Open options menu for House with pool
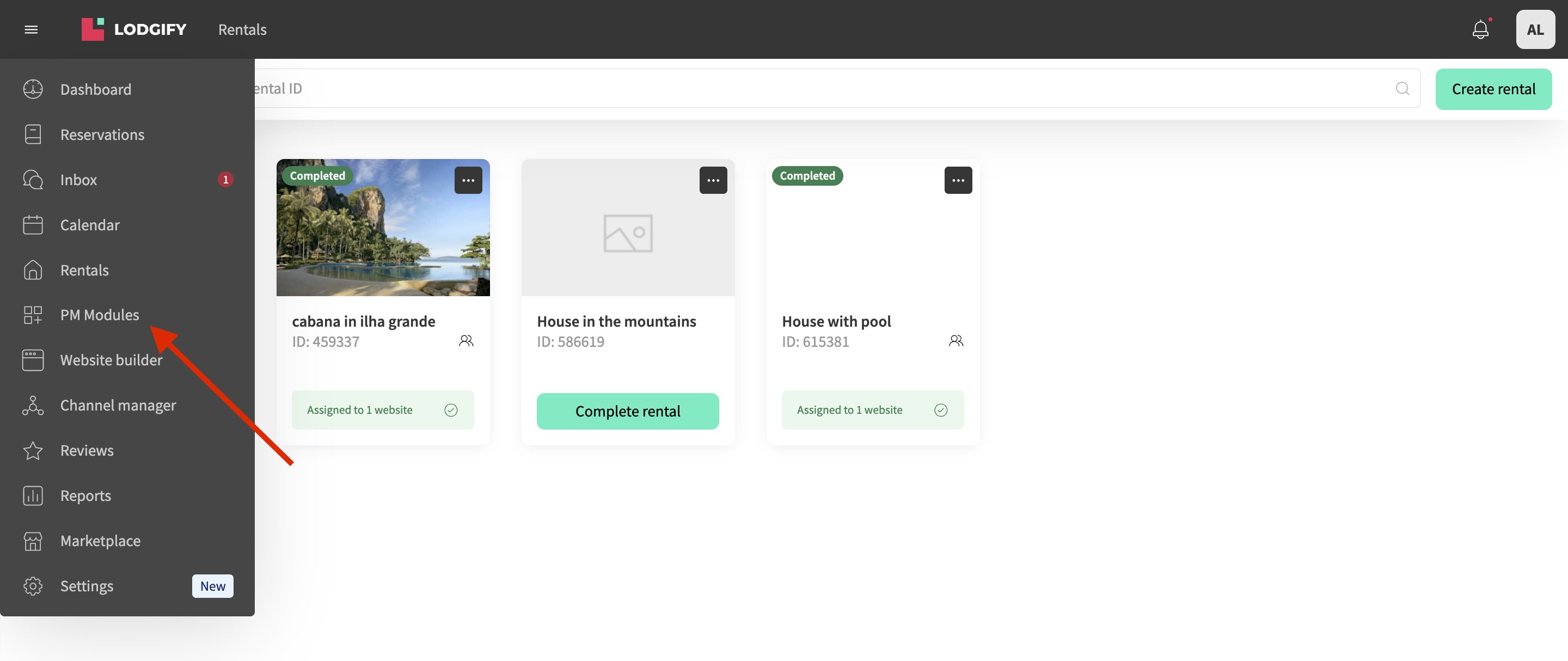Screen dimensions: 1568x661 958,180
